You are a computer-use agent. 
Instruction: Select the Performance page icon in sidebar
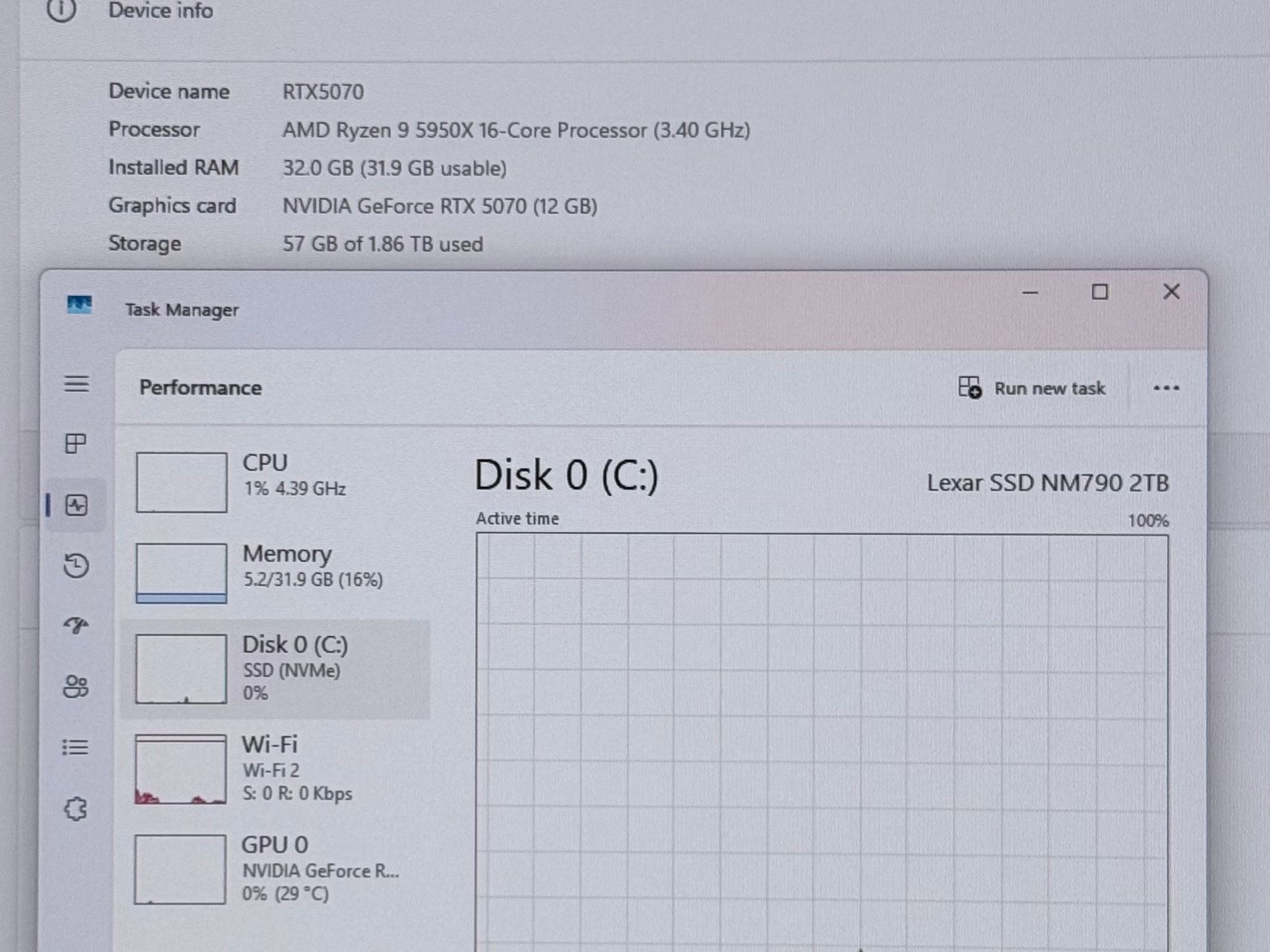76,505
